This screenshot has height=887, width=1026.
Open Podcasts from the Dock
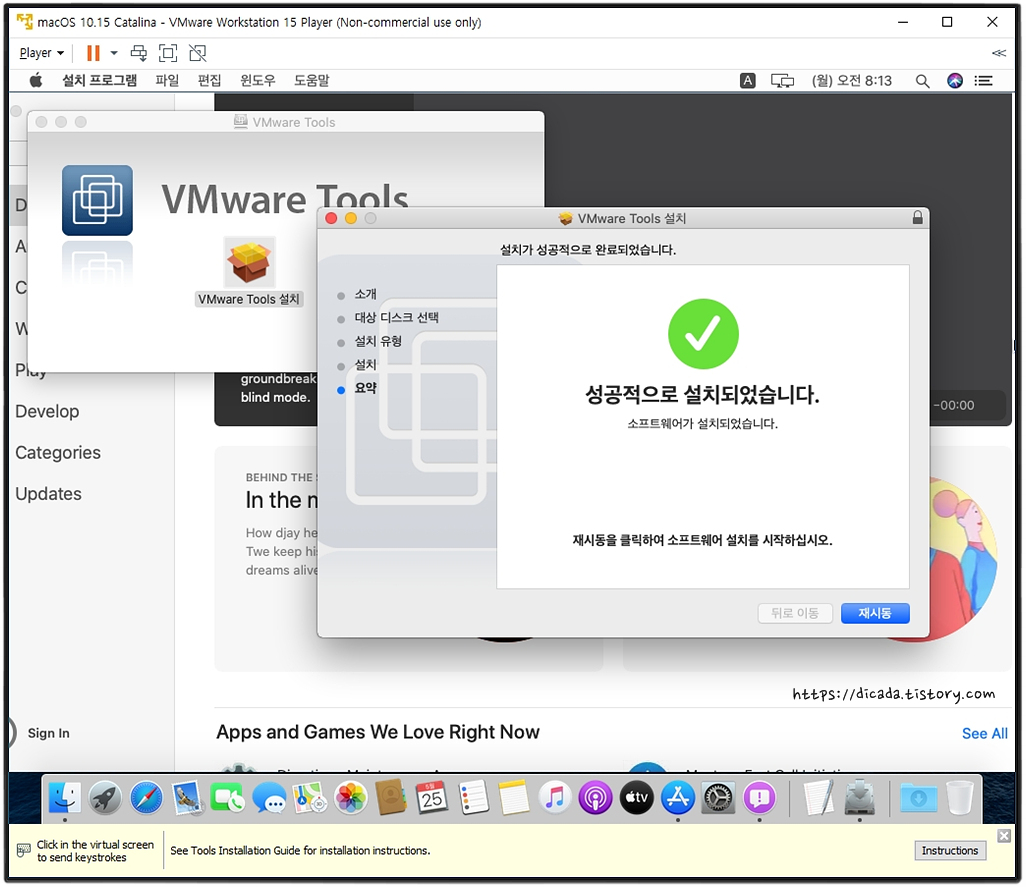(595, 798)
